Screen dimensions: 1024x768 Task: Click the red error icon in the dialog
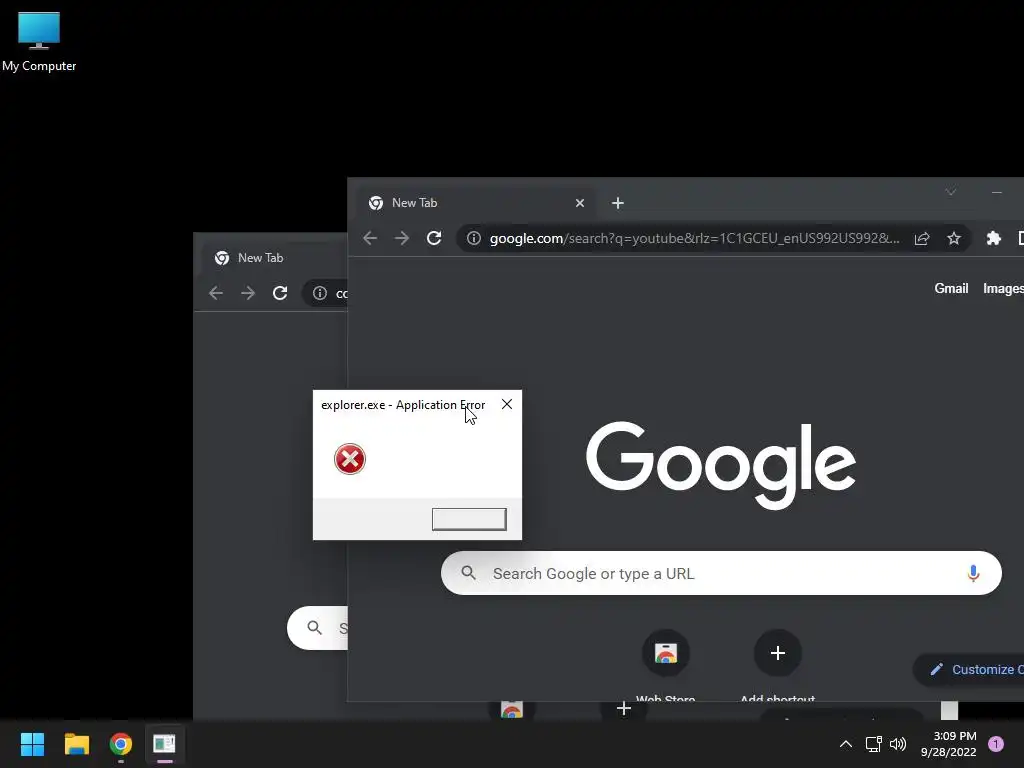point(350,459)
